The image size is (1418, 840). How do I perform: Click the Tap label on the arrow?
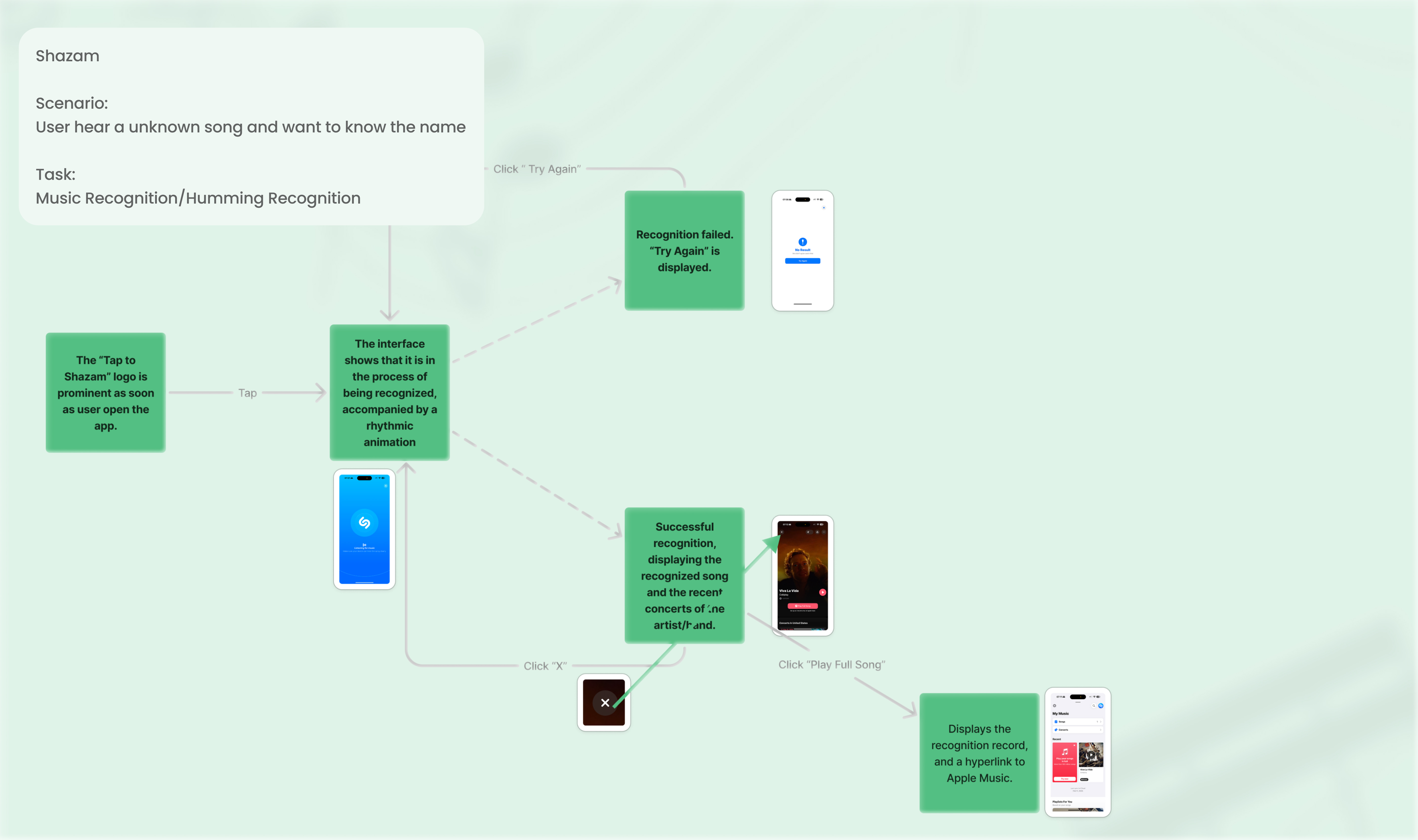247,393
